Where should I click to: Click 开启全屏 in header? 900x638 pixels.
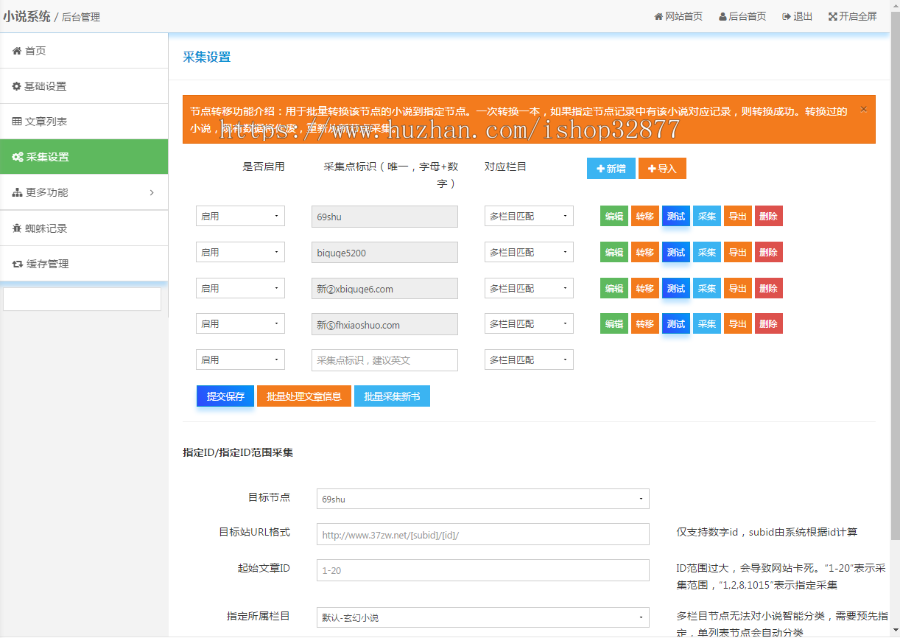(x=852, y=17)
